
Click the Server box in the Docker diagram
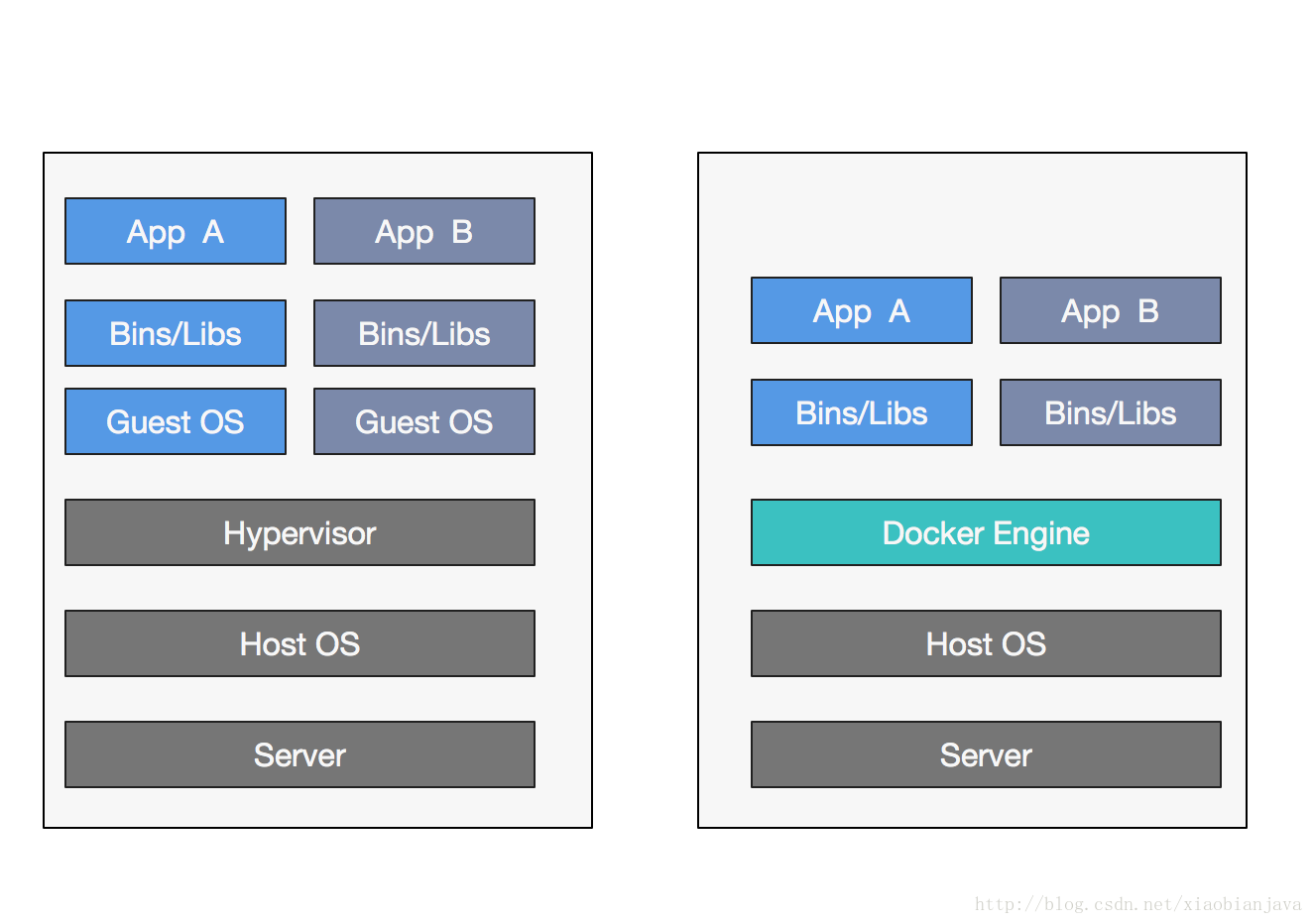[x=986, y=754]
